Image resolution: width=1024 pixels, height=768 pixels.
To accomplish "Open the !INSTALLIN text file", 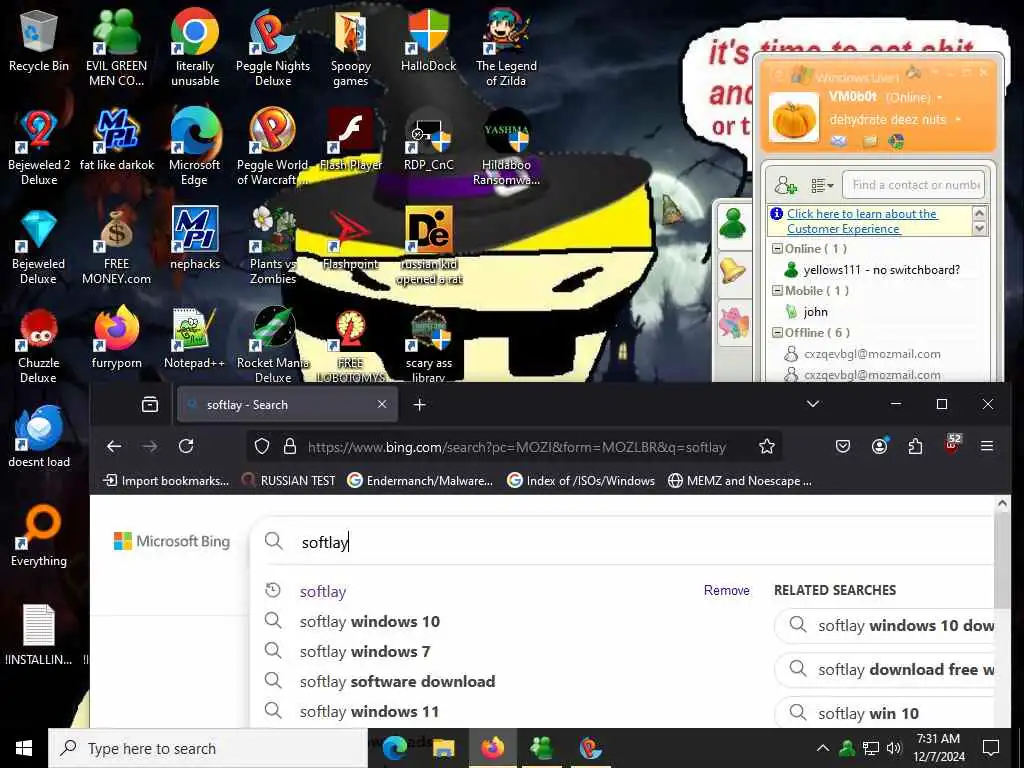I will (39, 635).
